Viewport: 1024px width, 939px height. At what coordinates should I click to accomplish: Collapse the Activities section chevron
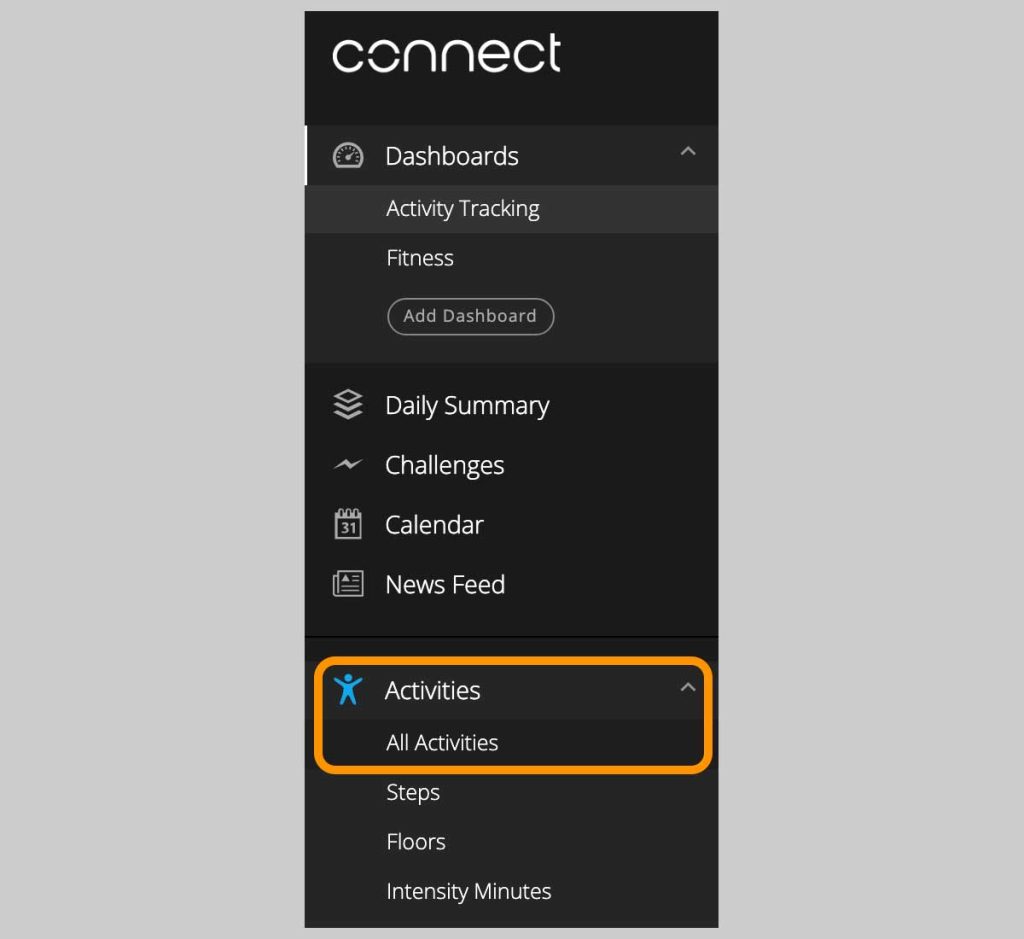tap(687, 687)
